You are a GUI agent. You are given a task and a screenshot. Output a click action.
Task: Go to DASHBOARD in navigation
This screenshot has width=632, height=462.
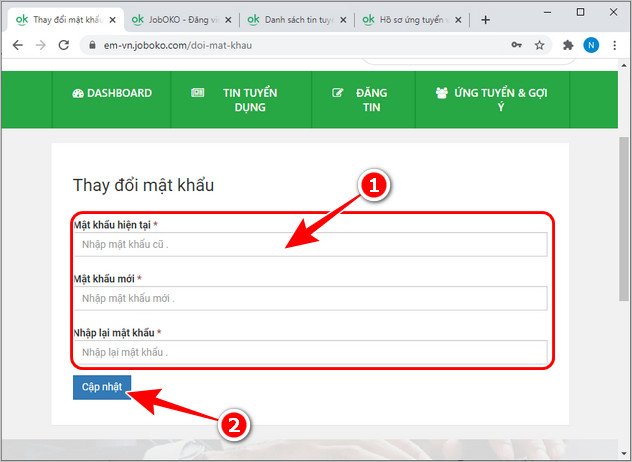point(112,93)
